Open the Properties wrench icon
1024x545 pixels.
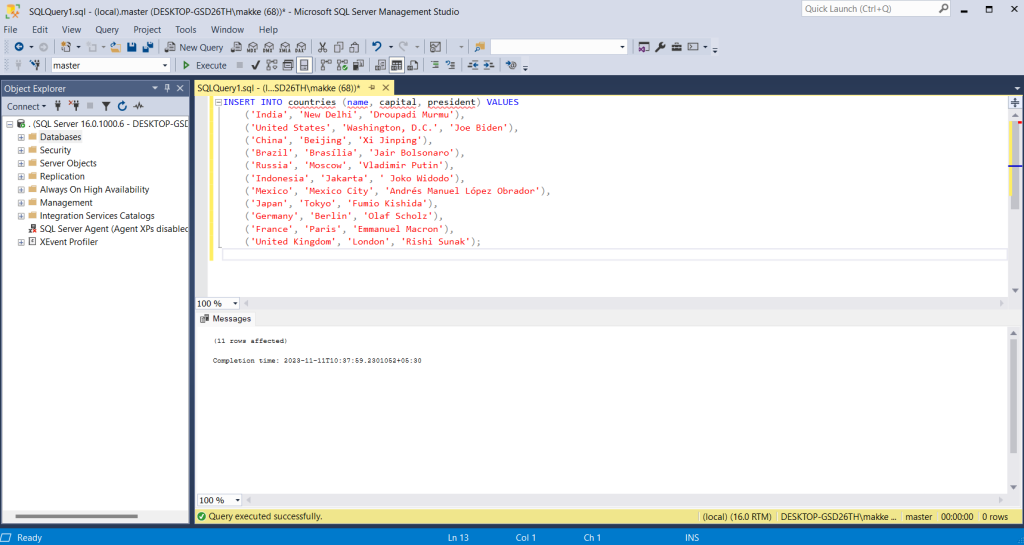coord(660,47)
